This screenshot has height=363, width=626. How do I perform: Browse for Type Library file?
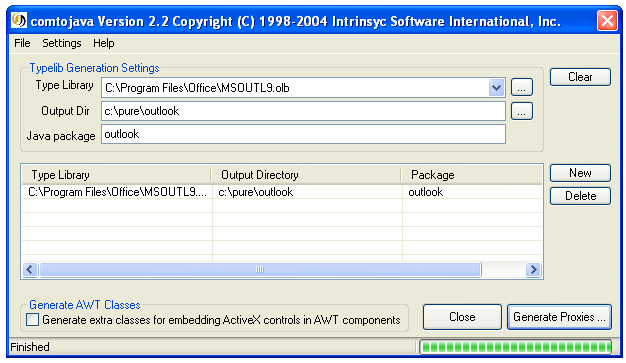(521, 87)
